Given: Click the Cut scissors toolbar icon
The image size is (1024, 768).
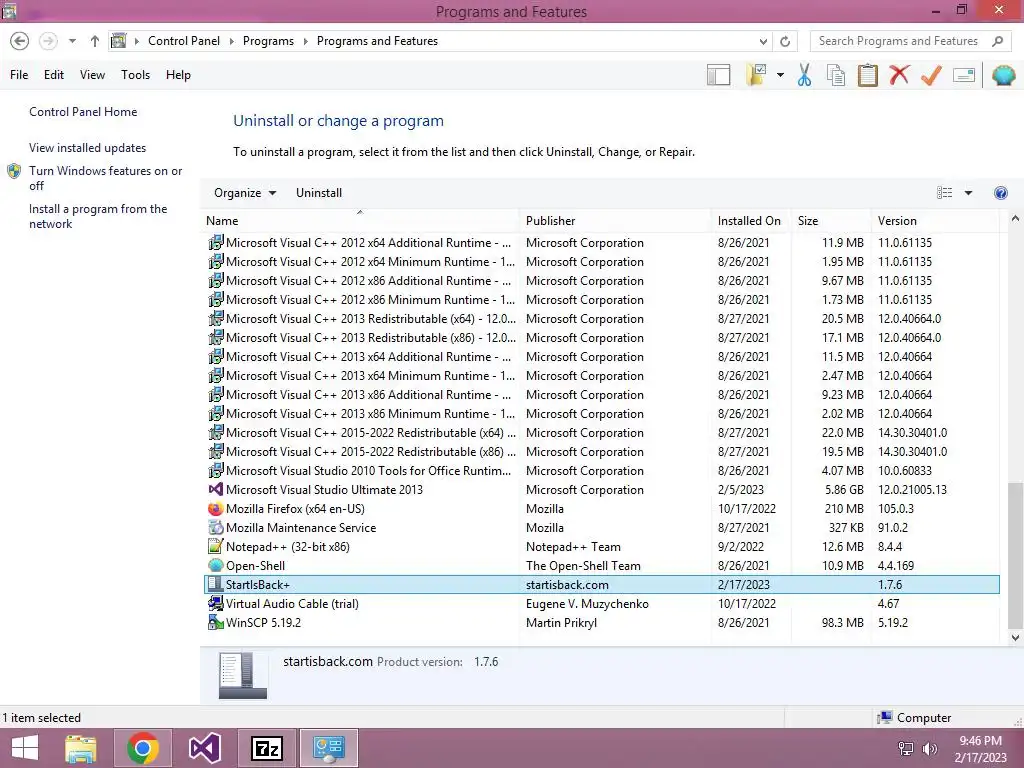Looking at the screenshot, I should (804, 75).
